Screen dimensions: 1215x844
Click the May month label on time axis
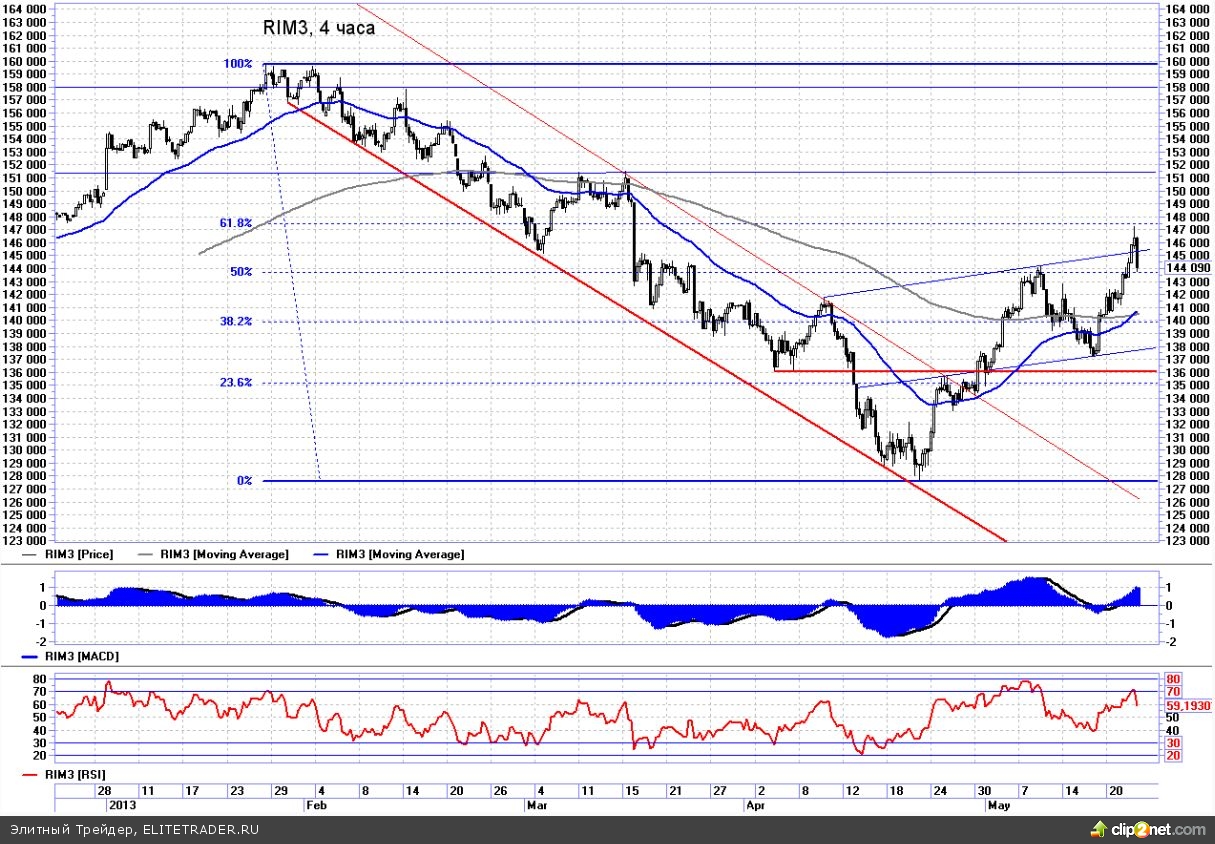tap(997, 804)
